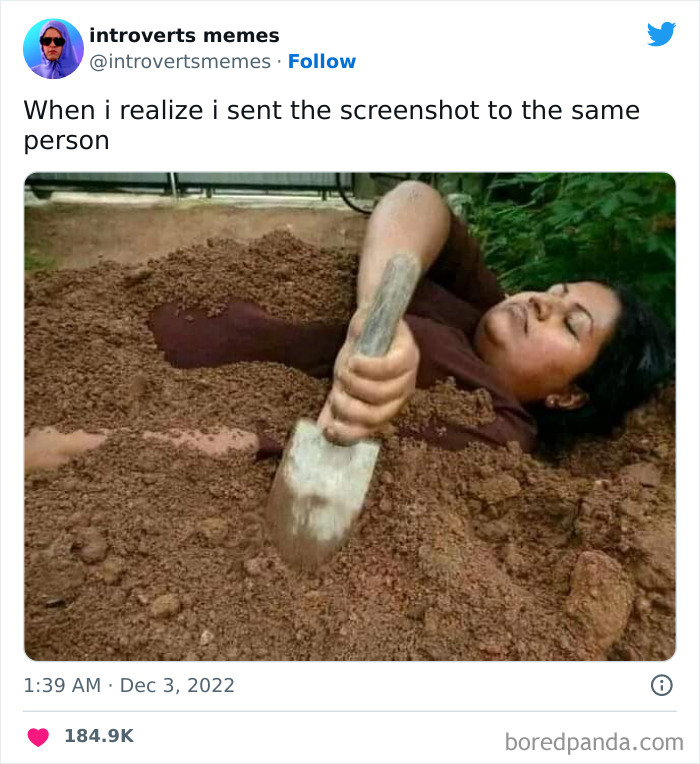Open the buried woman meme image
700x764 pixels.
pos(350,417)
